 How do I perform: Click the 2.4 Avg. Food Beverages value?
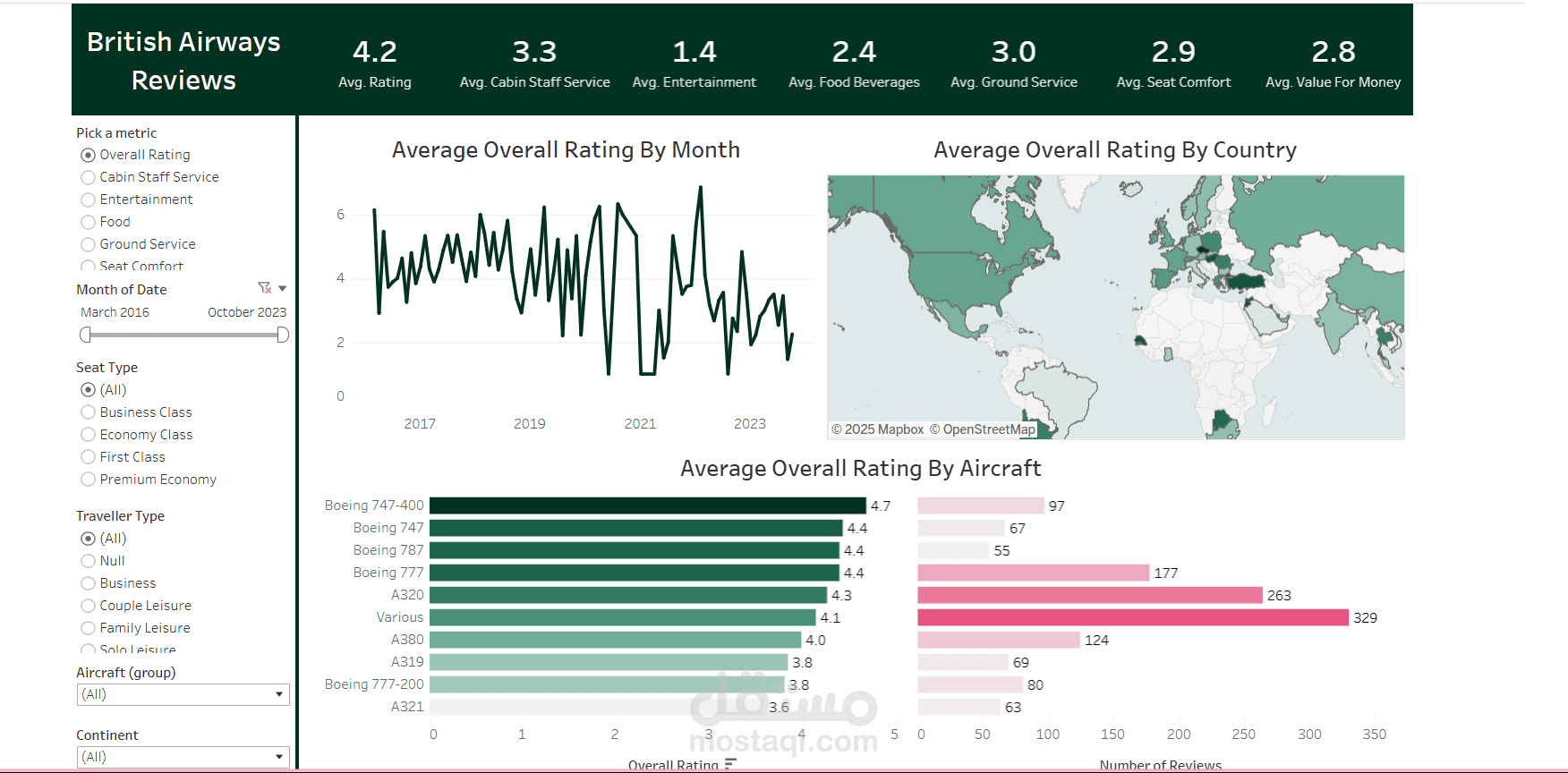point(854,52)
